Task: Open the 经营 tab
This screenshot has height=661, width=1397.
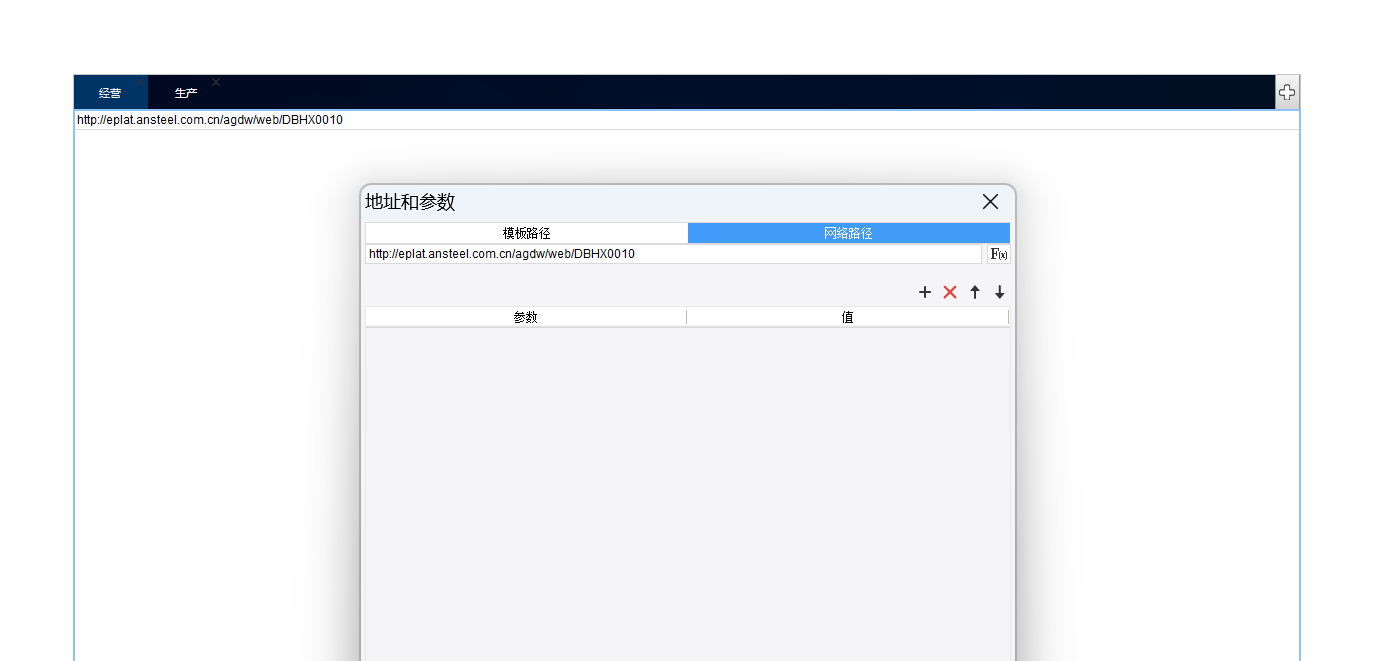Action: click(110, 93)
